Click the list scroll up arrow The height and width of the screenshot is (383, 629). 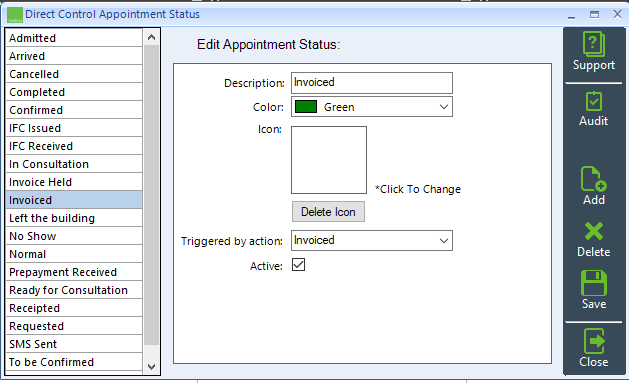151,37
